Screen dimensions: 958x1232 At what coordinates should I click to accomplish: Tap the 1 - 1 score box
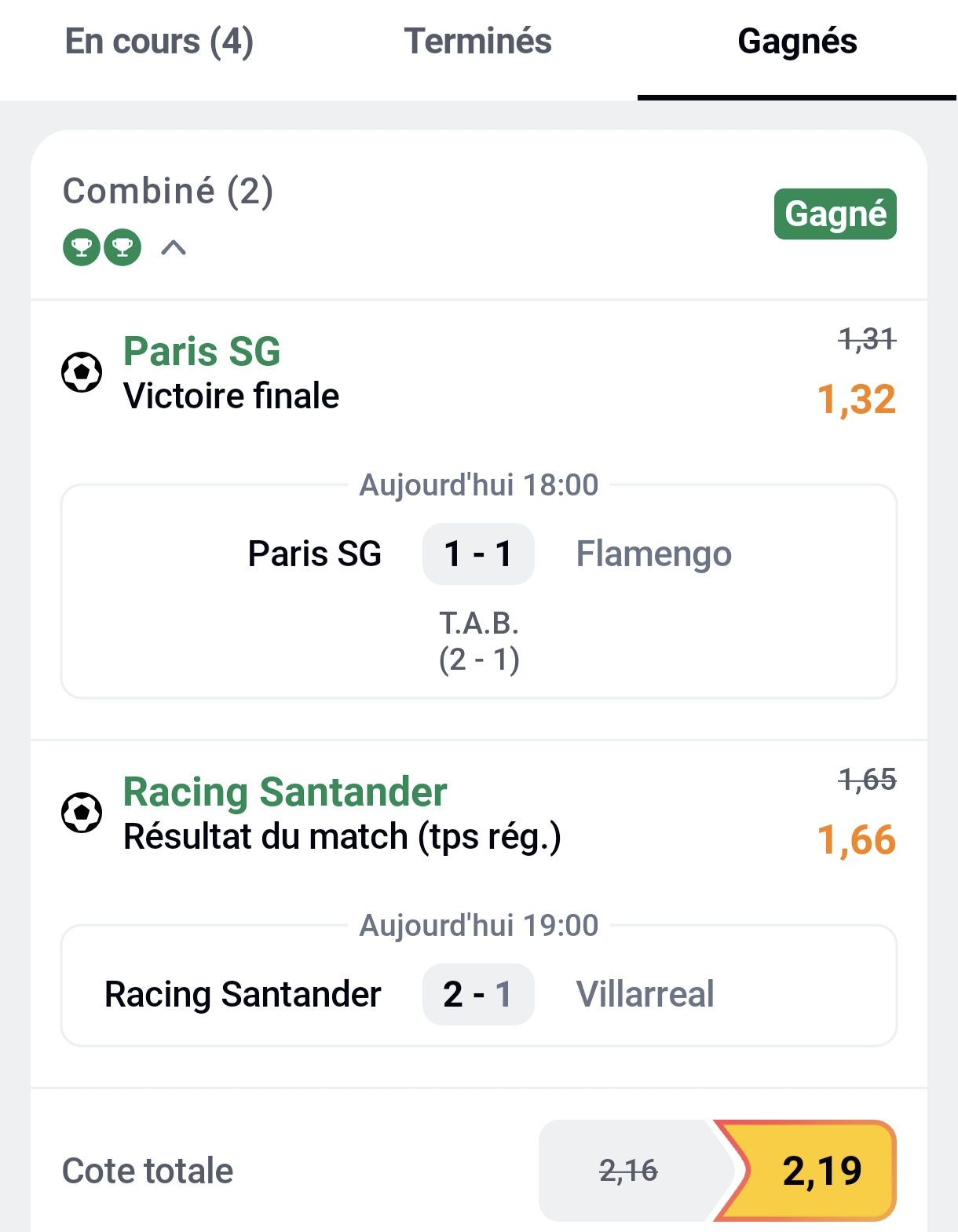tap(478, 554)
